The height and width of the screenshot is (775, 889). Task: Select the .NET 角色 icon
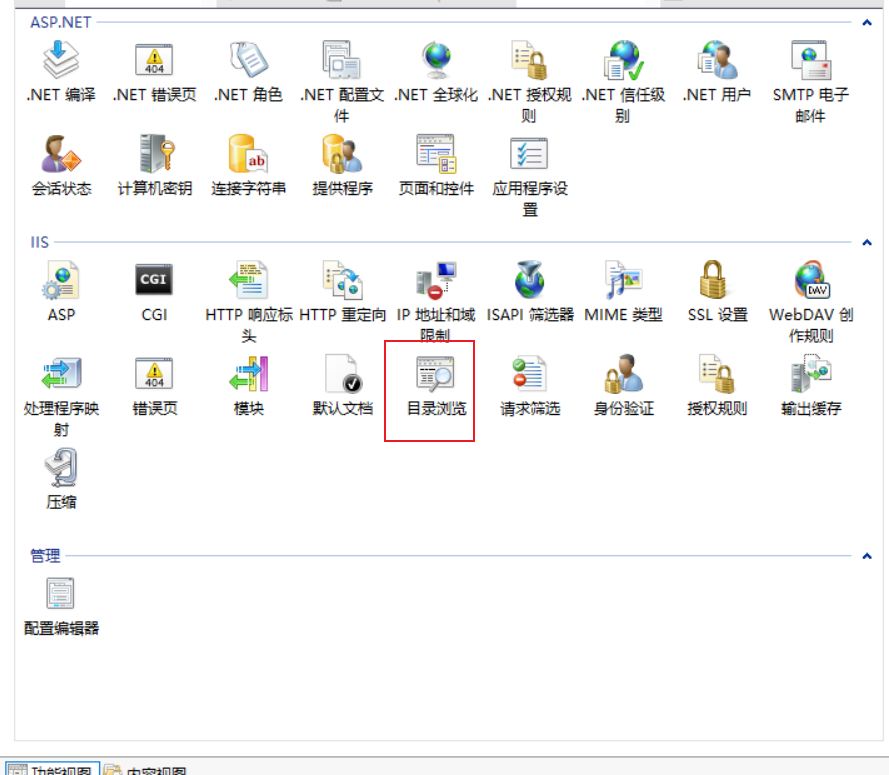coord(248,60)
